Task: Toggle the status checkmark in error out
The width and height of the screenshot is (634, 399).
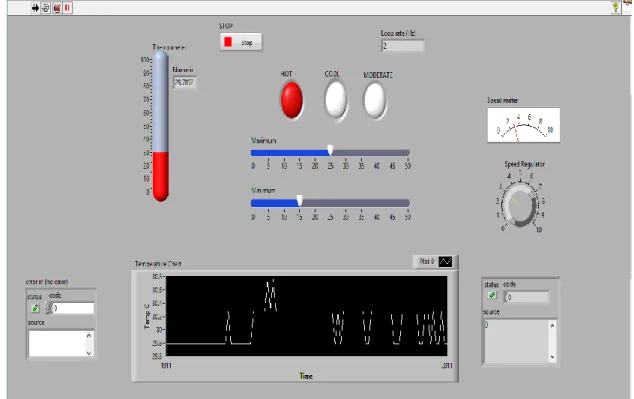Action: pyautogui.click(x=492, y=296)
